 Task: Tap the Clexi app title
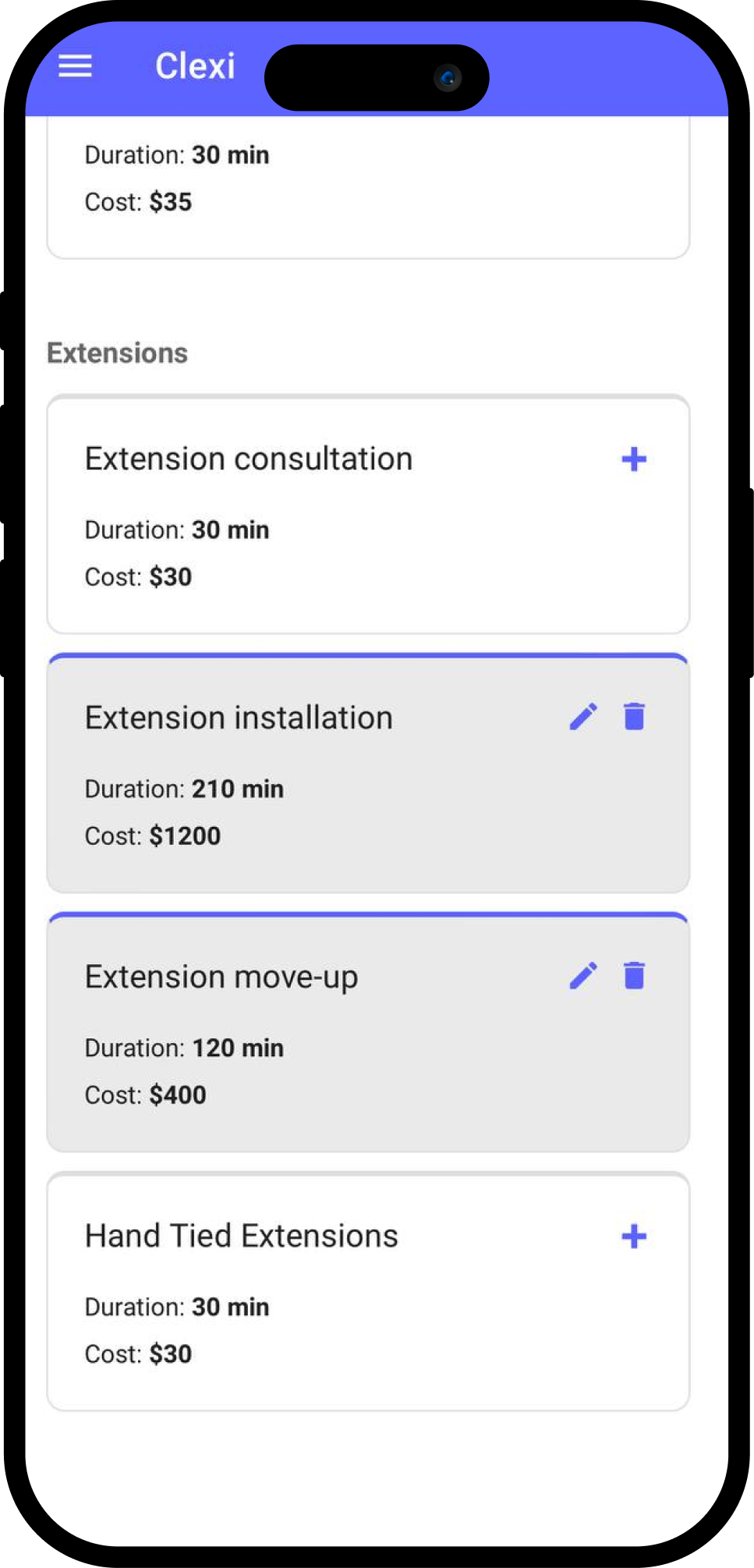tap(195, 66)
